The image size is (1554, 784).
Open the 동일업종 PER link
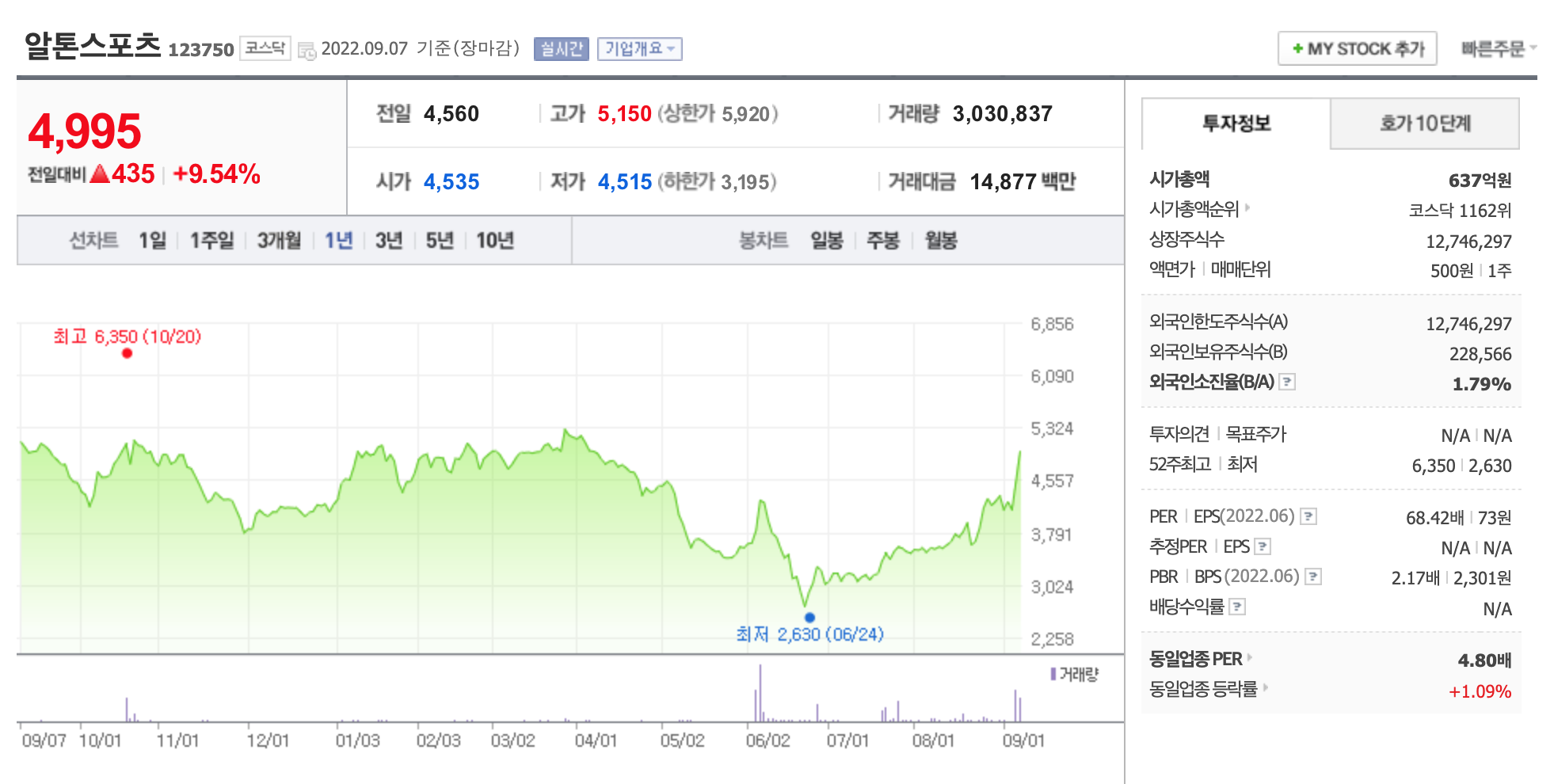click(x=1196, y=659)
